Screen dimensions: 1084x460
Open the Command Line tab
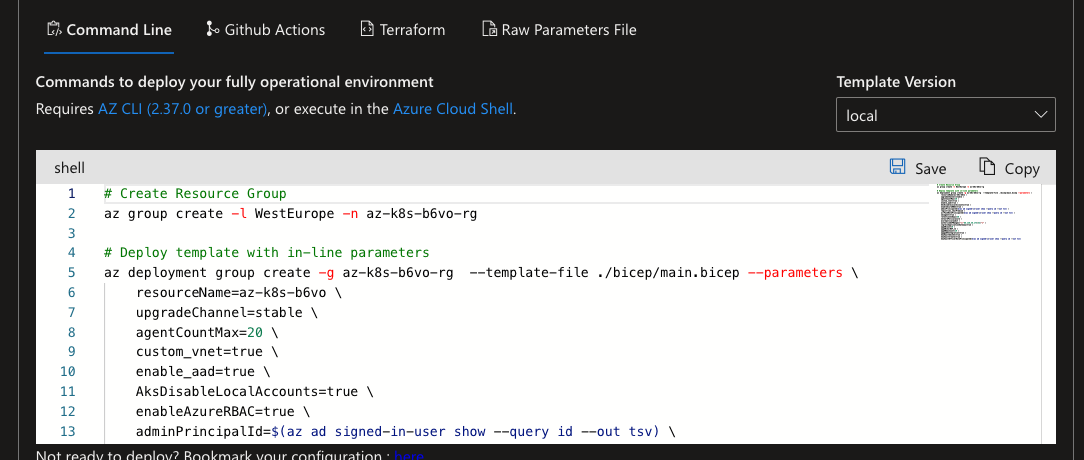(x=109, y=30)
